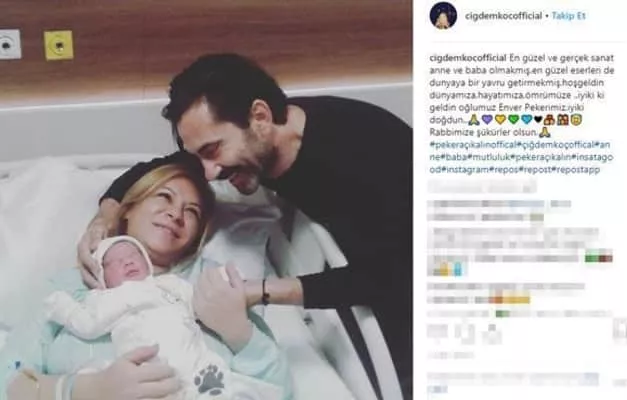Open the #pekeraçıkalınoffical hashtag
This screenshot has height=400, width=627.
[473, 144]
